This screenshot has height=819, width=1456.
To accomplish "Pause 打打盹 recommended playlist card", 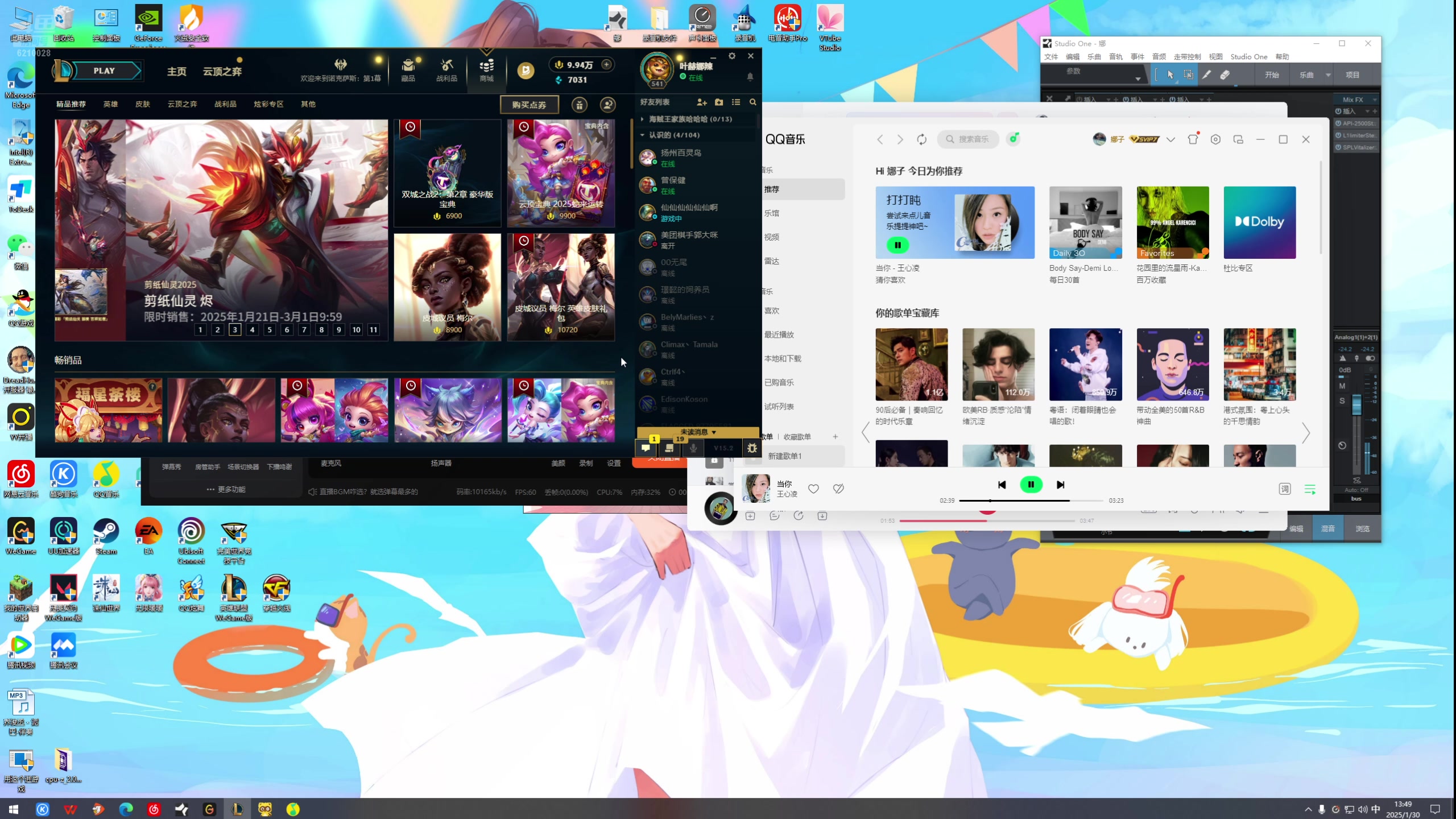I will click(897, 245).
